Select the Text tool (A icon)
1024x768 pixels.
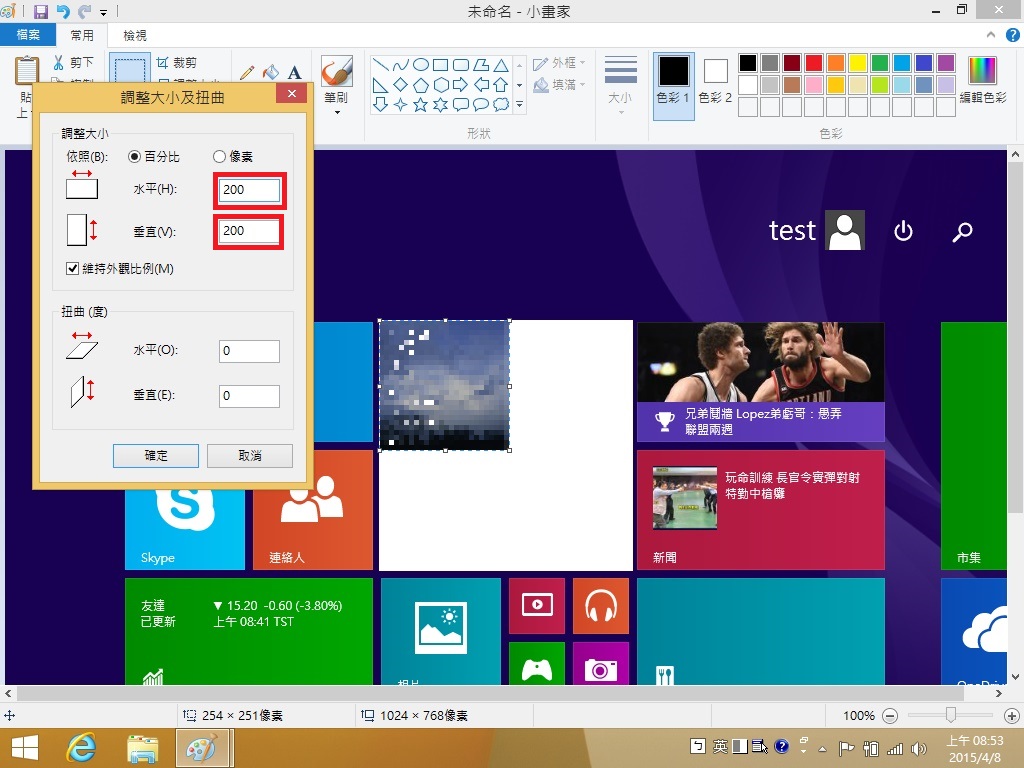(295, 72)
